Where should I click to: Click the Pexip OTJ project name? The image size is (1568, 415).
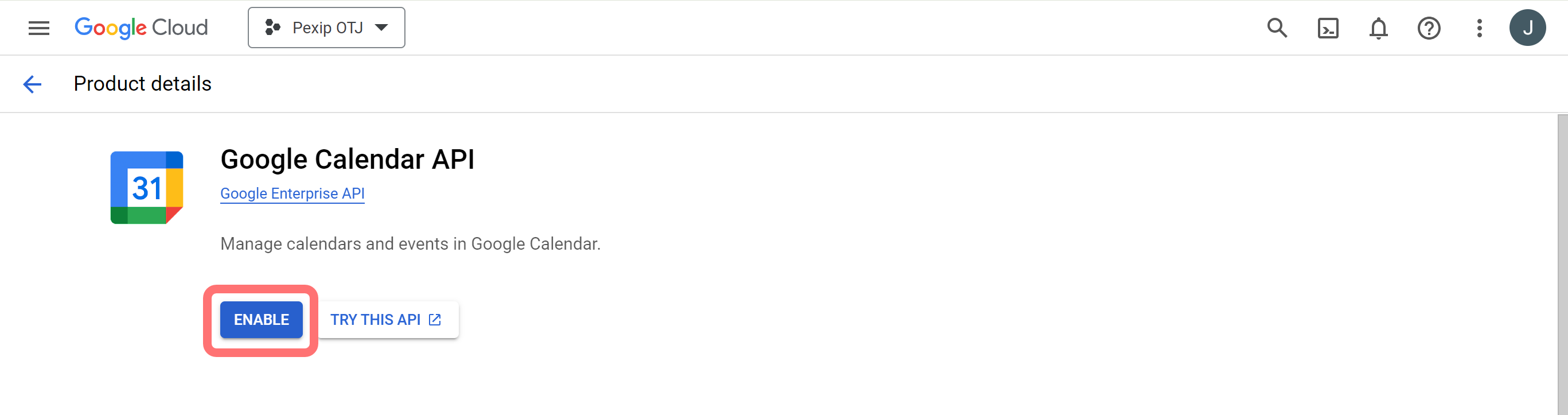click(327, 28)
